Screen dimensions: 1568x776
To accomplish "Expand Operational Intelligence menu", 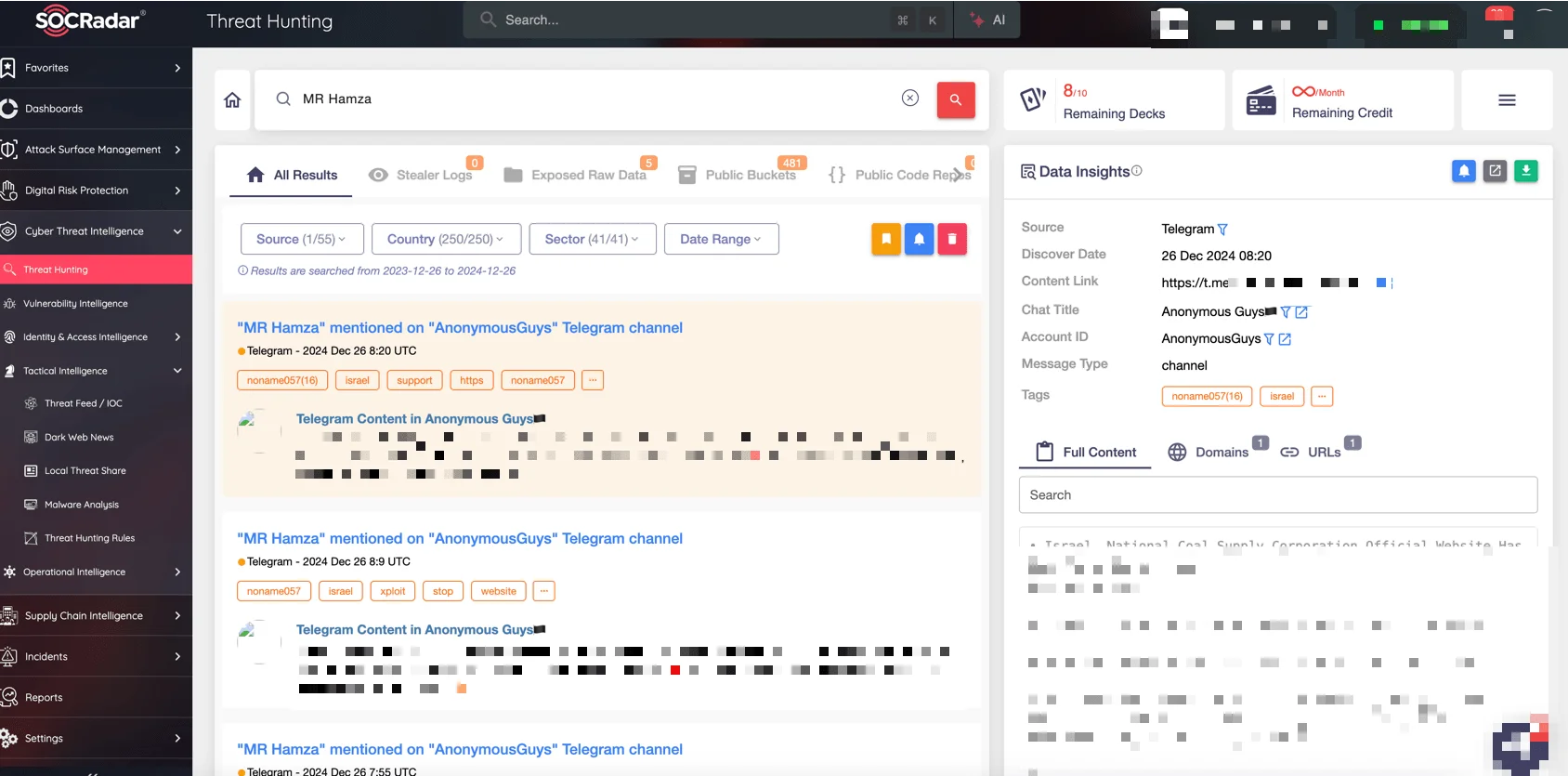I will pos(177,572).
